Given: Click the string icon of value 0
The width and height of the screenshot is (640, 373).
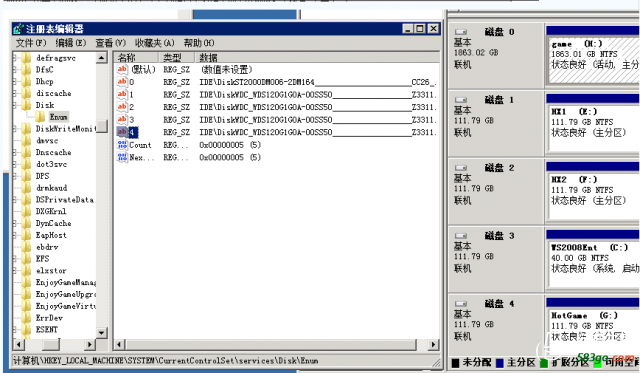Looking at the screenshot, I should pyautogui.click(x=122, y=82).
